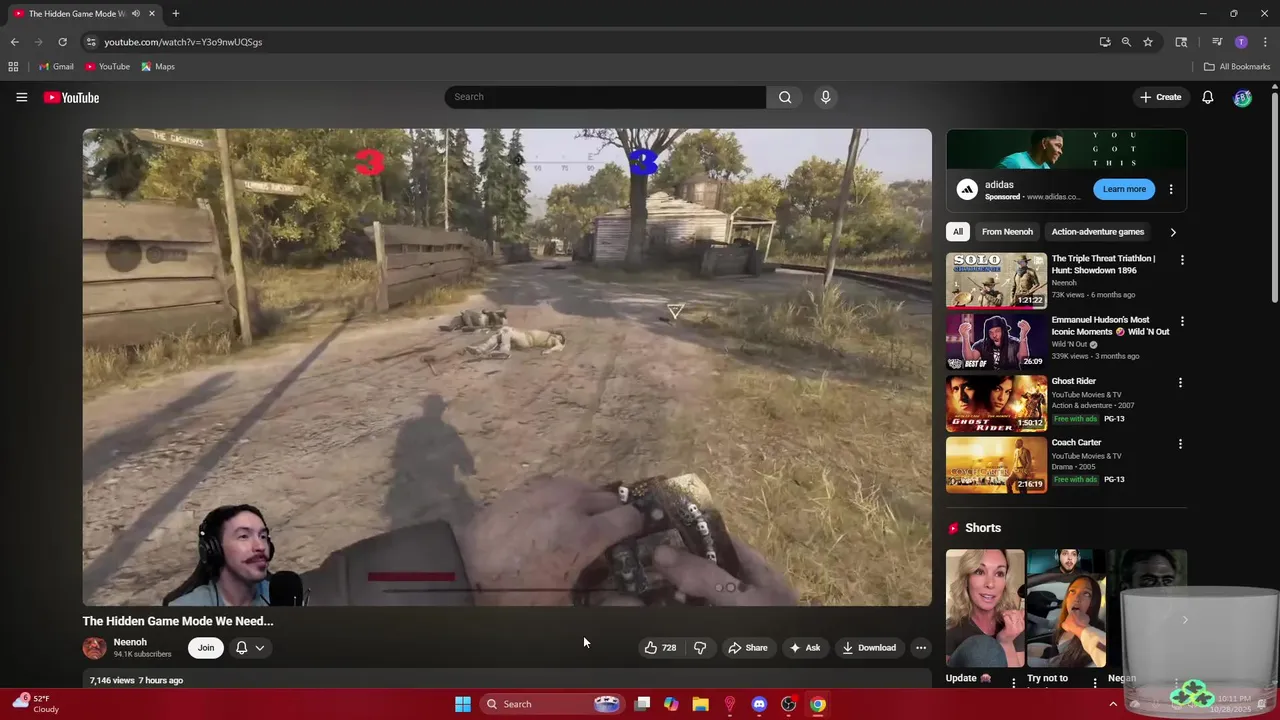Image resolution: width=1280 pixels, height=720 pixels.
Task: Open Chrome profile T avatar
Action: 1241,42
